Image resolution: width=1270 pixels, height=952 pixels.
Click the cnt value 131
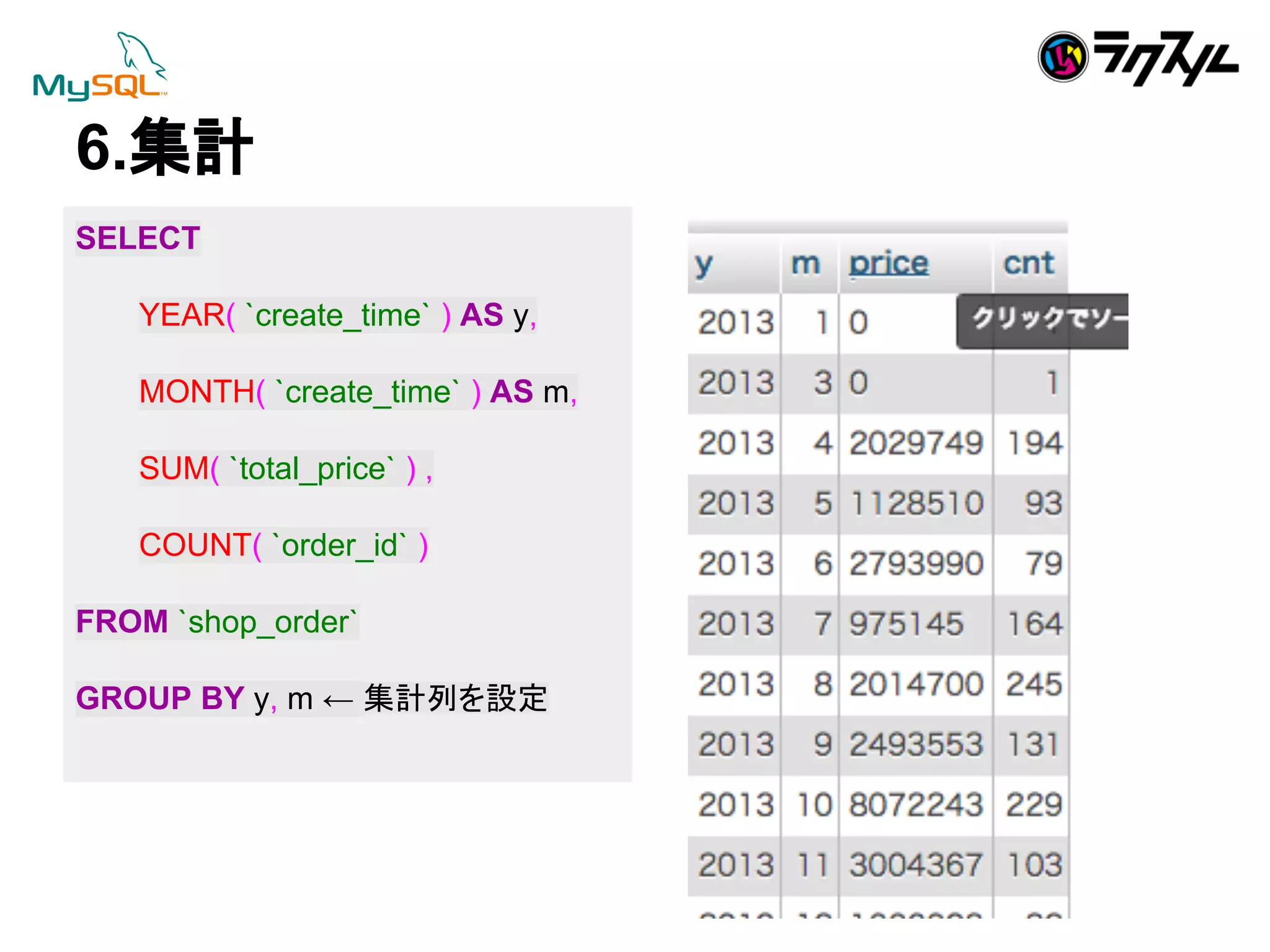pyautogui.click(x=1034, y=744)
